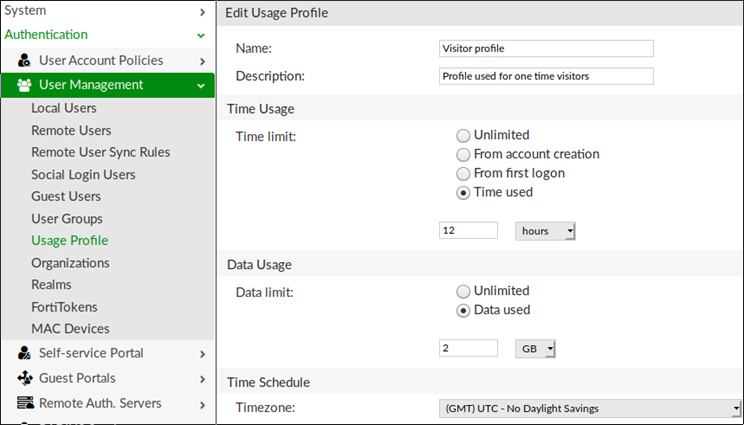Click the User Management people icon
Screen dimensions: 744x425
25,85
